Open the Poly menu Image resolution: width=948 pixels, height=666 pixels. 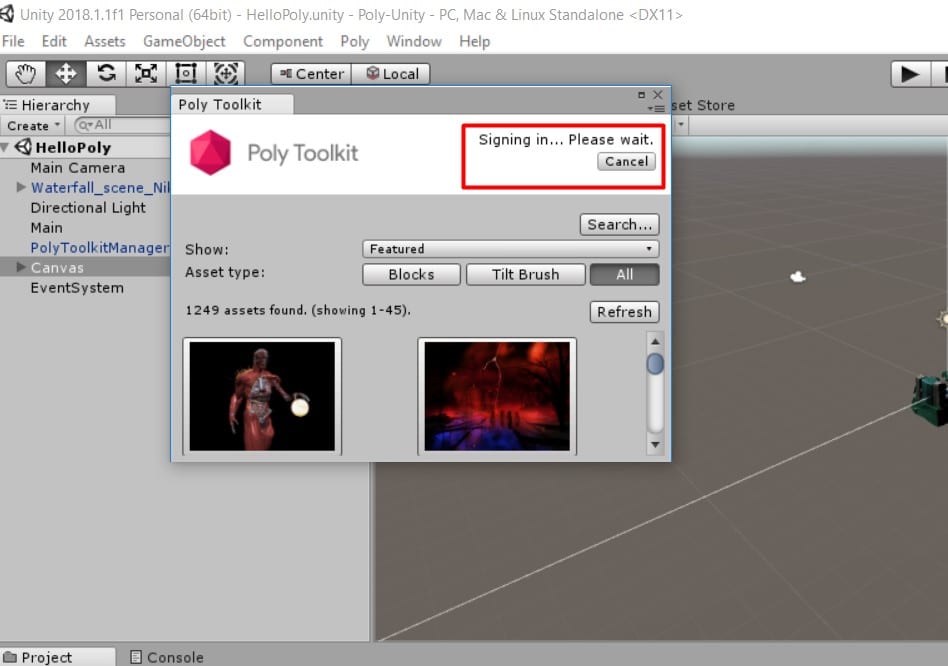(x=354, y=41)
